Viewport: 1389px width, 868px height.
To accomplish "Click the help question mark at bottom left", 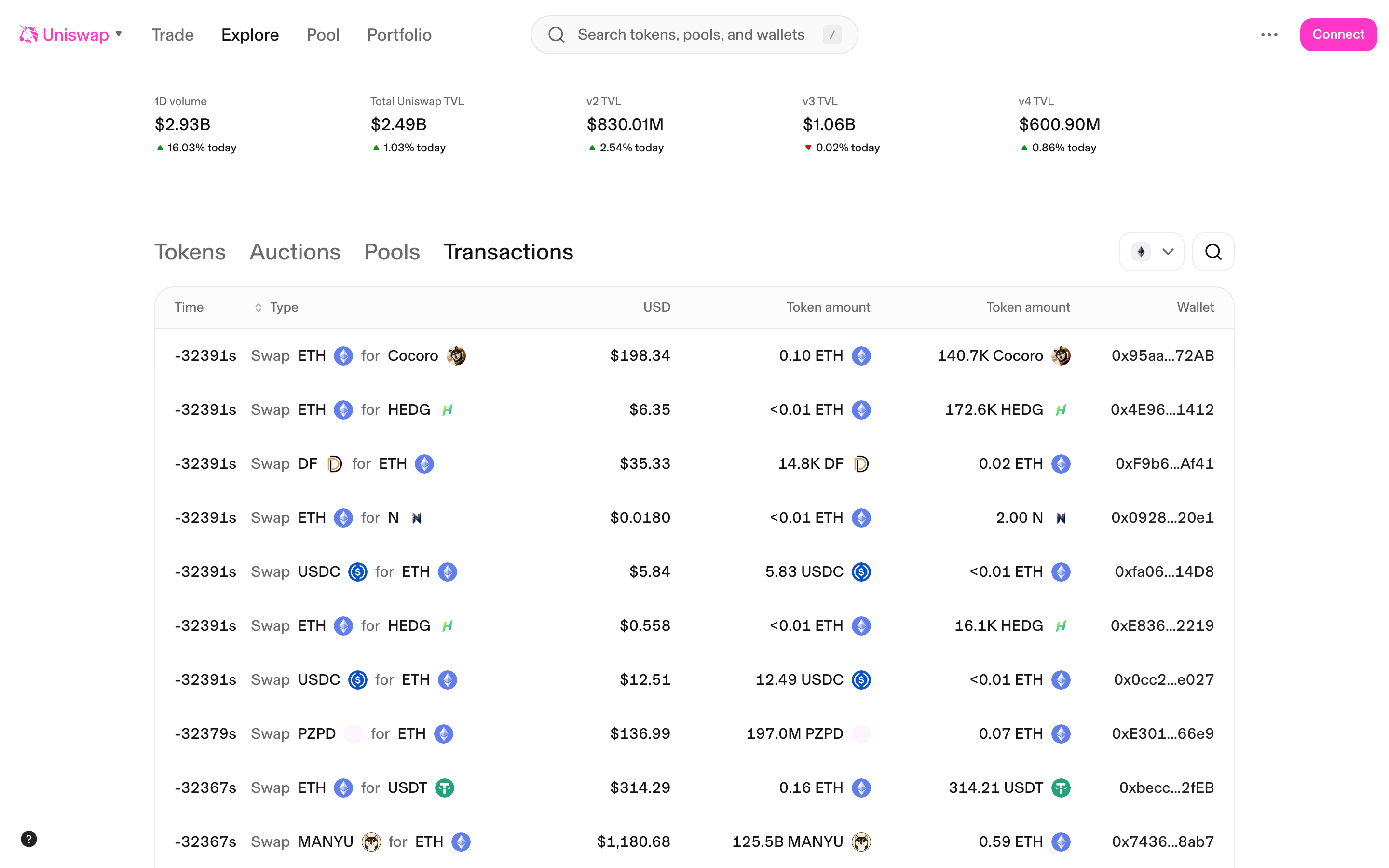I will click(29, 838).
